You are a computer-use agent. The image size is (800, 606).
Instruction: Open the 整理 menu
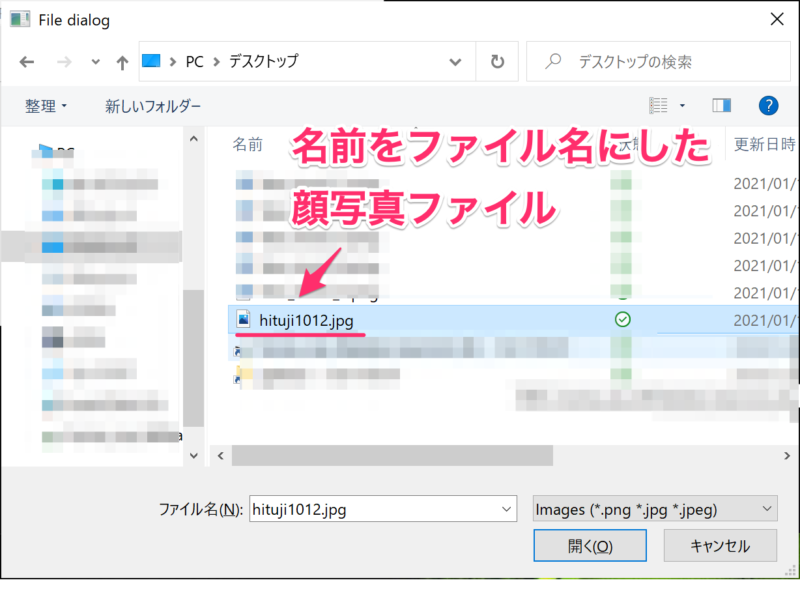tap(45, 105)
